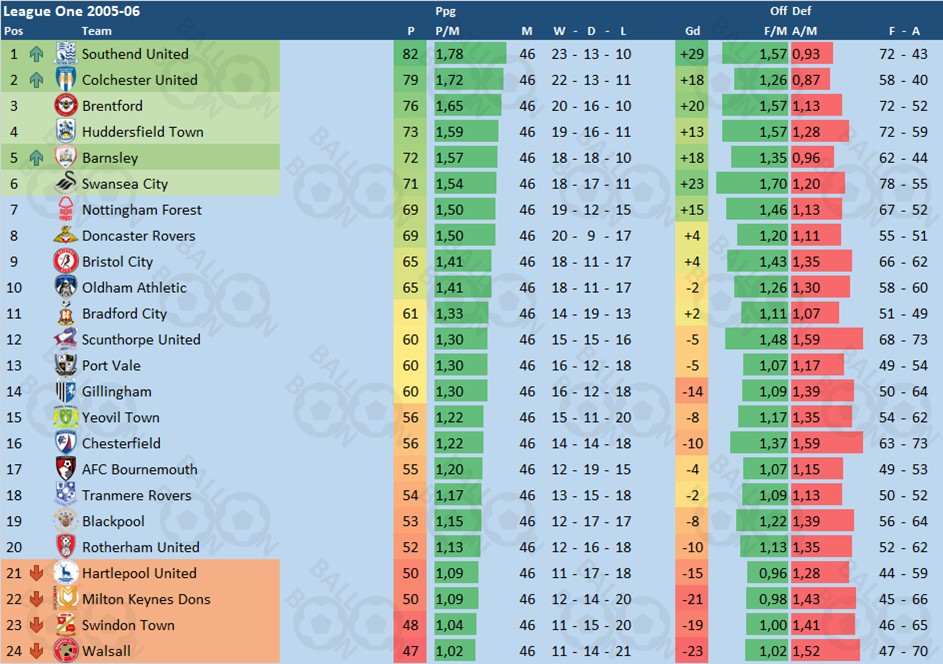Click Walsall's red -23 goal difference cell

pyautogui.click(x=691, y=652)
